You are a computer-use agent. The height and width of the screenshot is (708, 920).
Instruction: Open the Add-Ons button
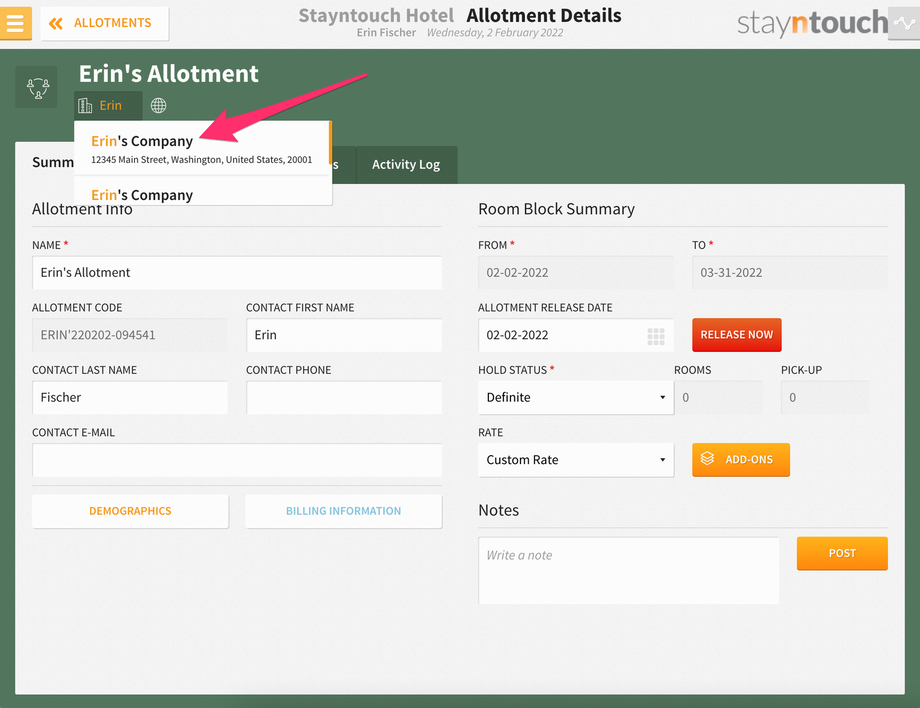741,460
